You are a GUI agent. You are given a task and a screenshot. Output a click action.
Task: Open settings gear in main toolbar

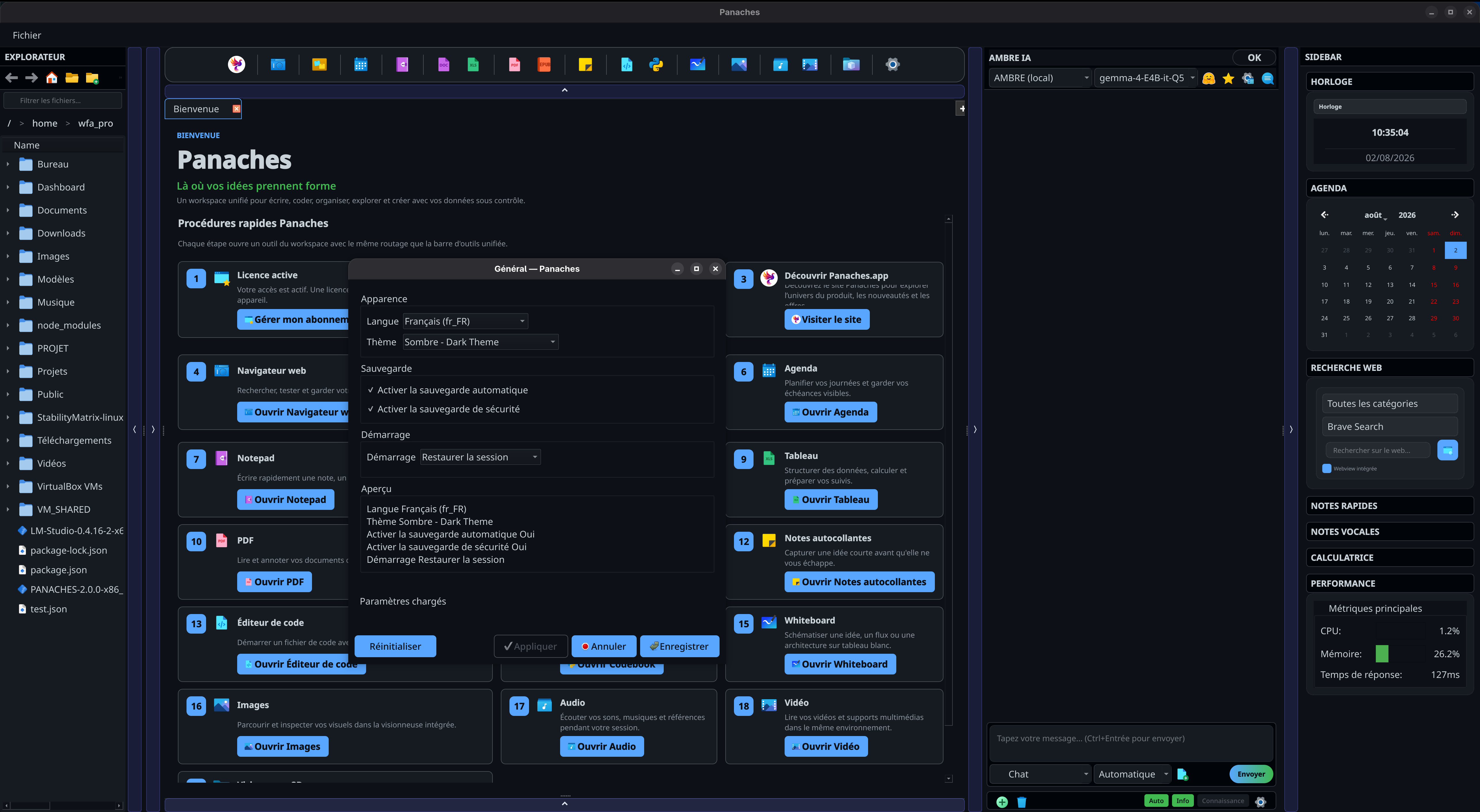pos(892,64)
